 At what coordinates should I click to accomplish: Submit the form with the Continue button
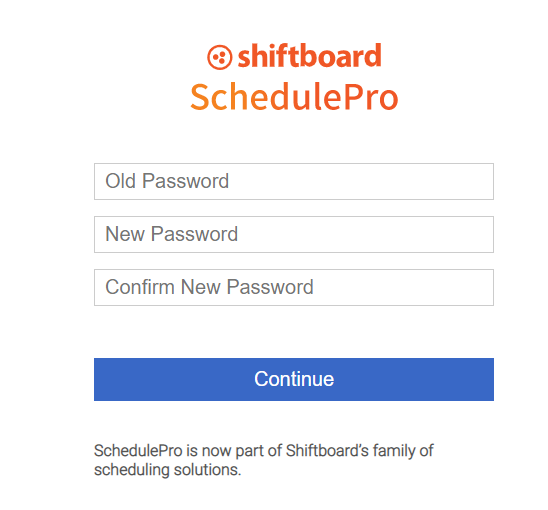click(x=294, y=379)
